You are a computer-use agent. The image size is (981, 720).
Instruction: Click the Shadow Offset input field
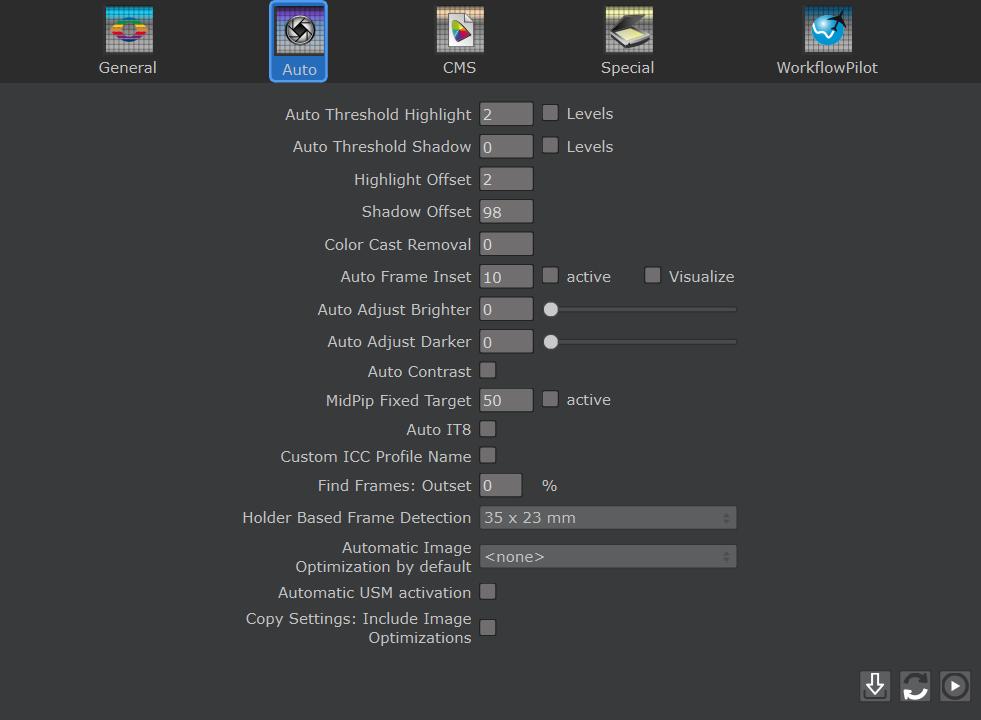pos(506,212)
